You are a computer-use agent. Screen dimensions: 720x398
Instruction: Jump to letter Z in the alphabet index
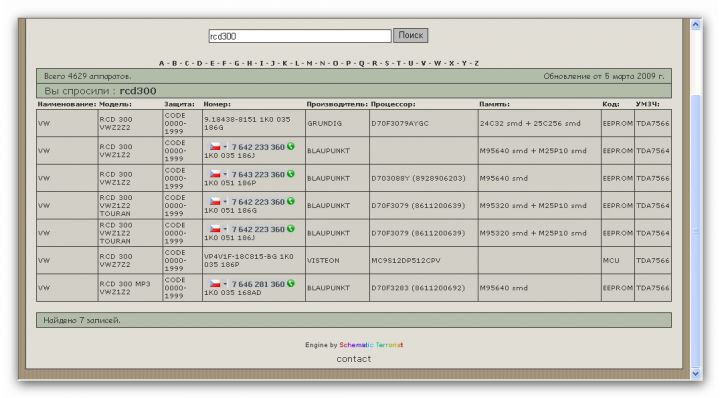(x=476, y=63)
